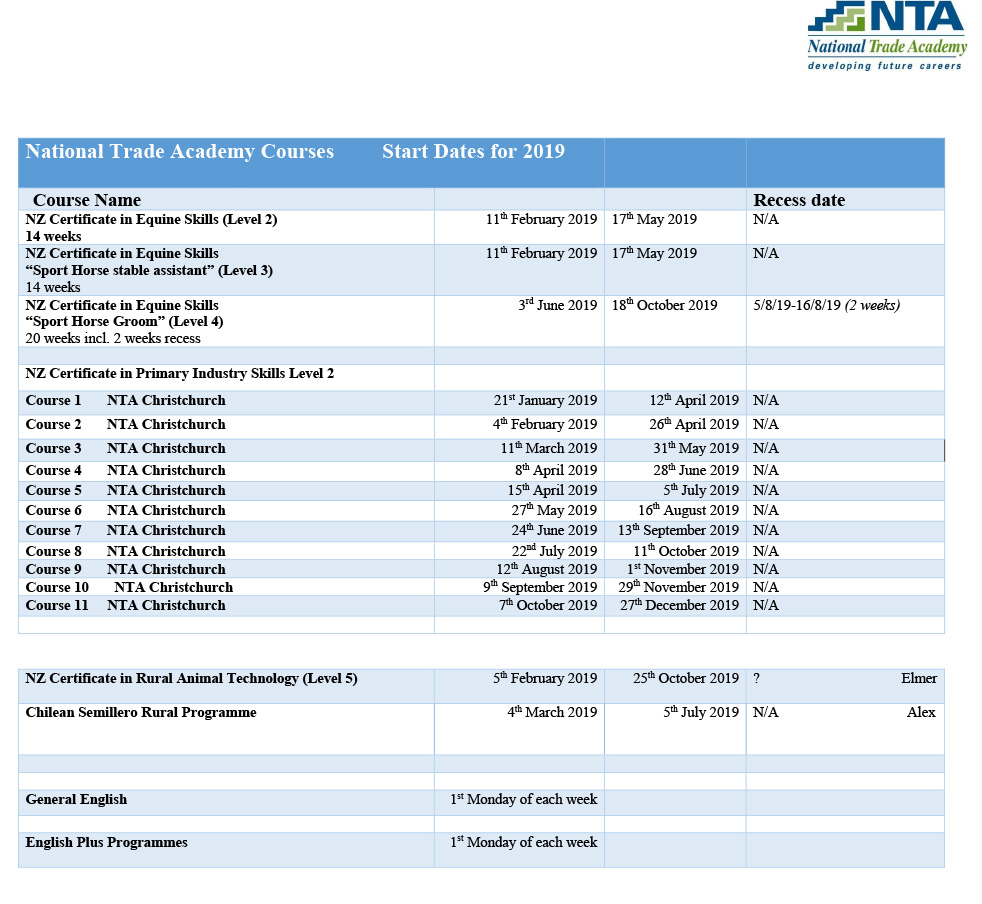Viewport: 982px width, 904px height.
Task: Select the 'Course 2 NTA Christchurch' row
Action: [481, 426]
